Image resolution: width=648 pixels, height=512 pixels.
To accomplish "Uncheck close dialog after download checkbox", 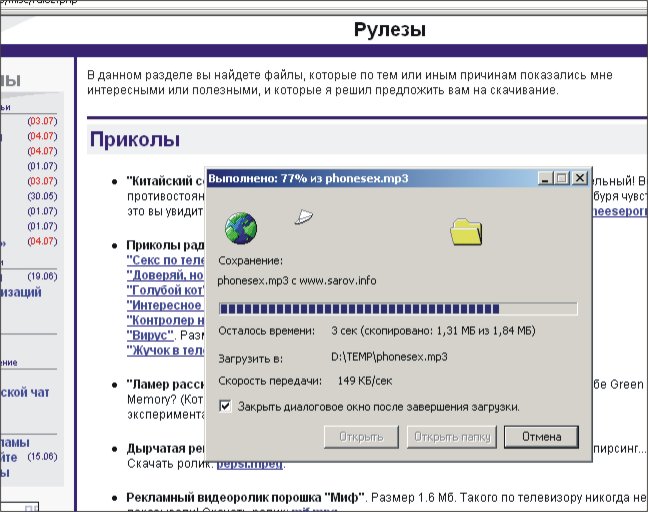I will pos(225,406).
